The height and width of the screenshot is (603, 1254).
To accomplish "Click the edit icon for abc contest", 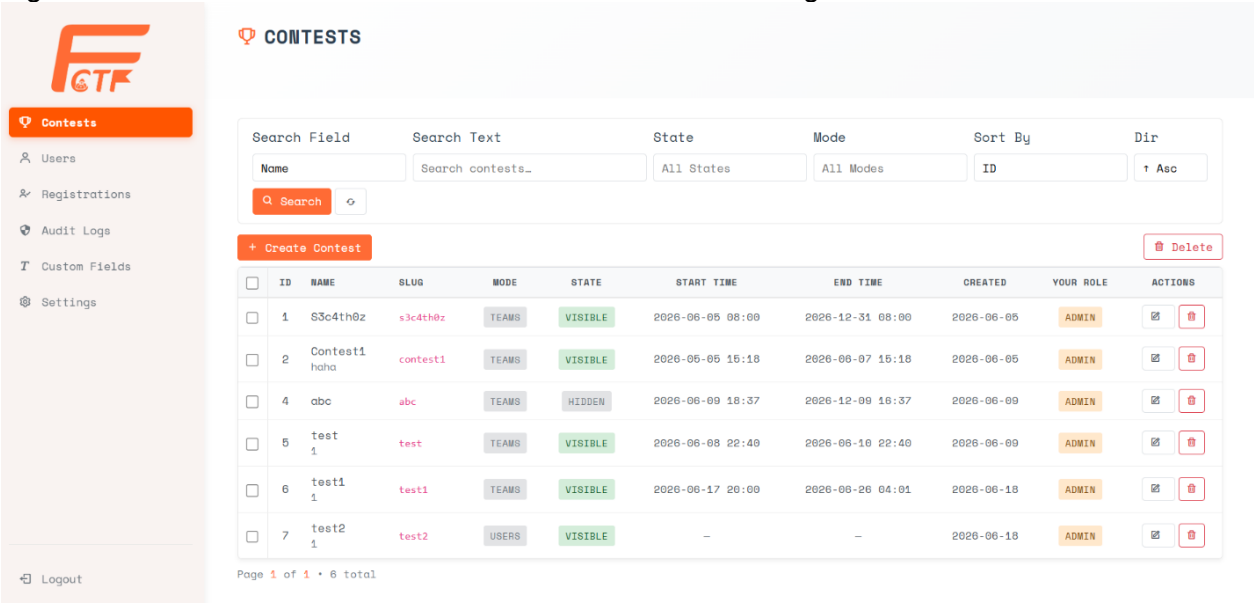I will coord(1156,401).
